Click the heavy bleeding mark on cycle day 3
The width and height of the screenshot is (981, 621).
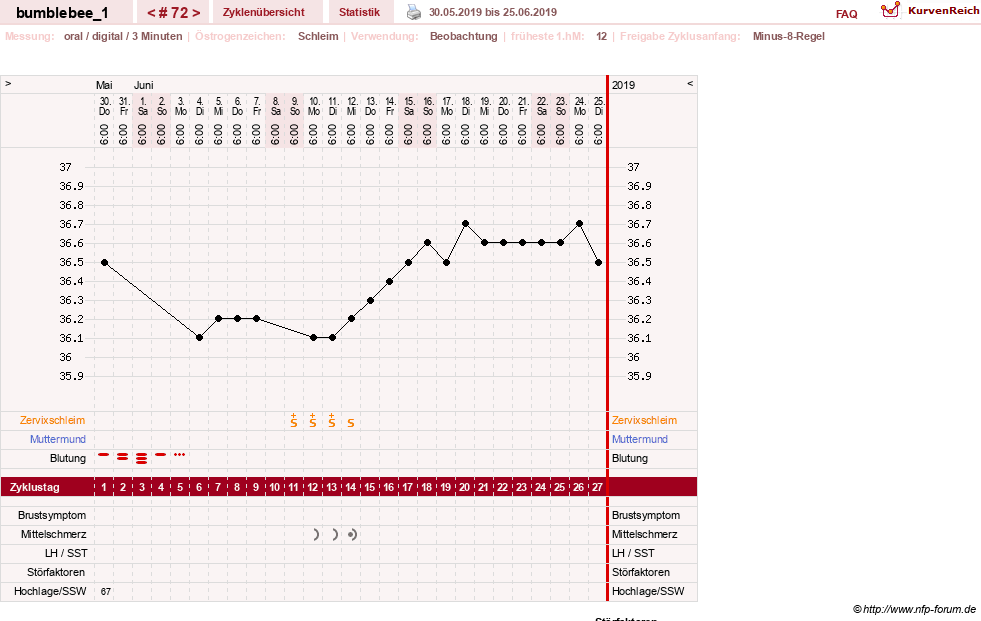(141, 458)
